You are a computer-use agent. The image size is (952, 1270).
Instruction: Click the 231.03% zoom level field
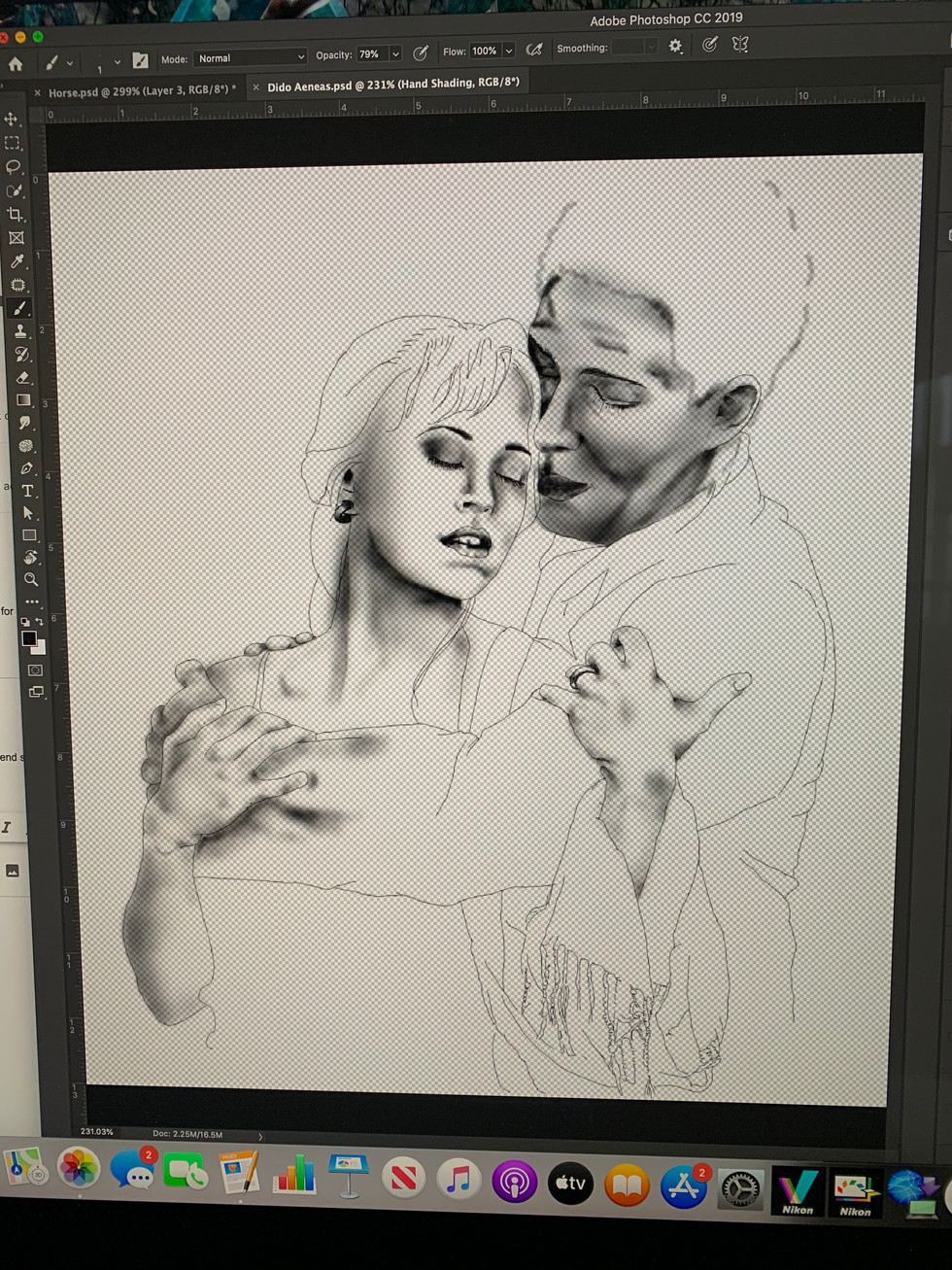coord(96,1132)
